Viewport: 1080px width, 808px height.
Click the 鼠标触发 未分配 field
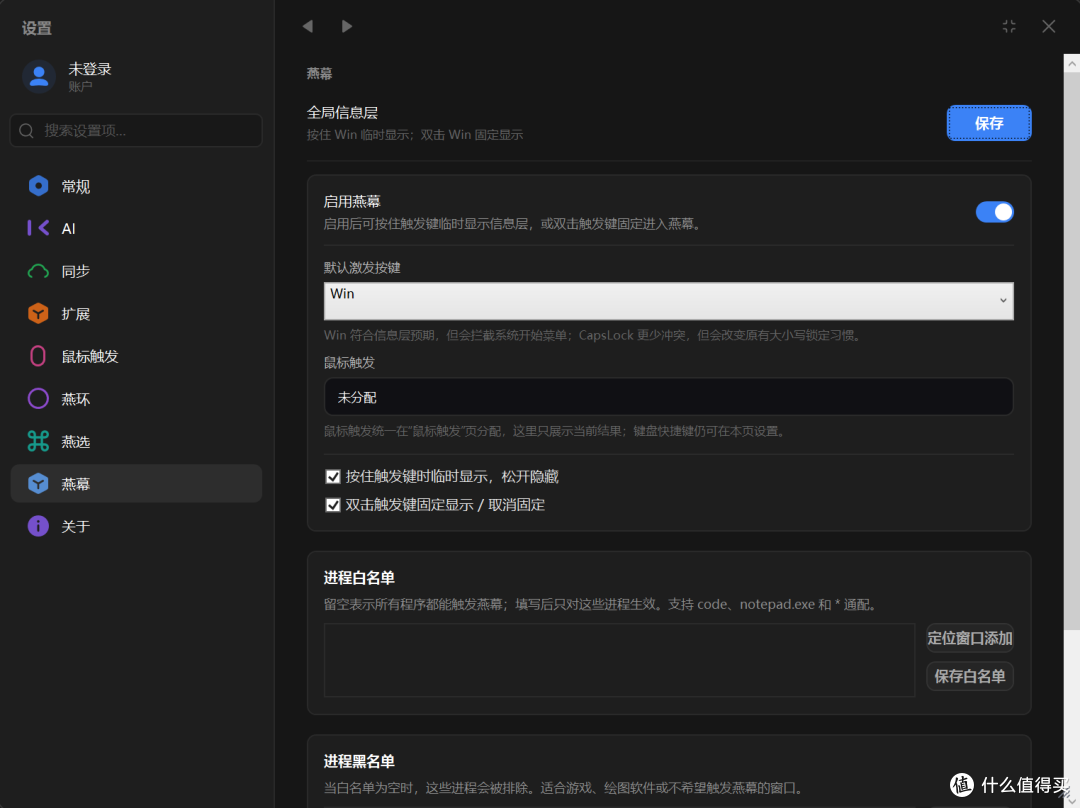pyautogui.click(x=668, y=397)
